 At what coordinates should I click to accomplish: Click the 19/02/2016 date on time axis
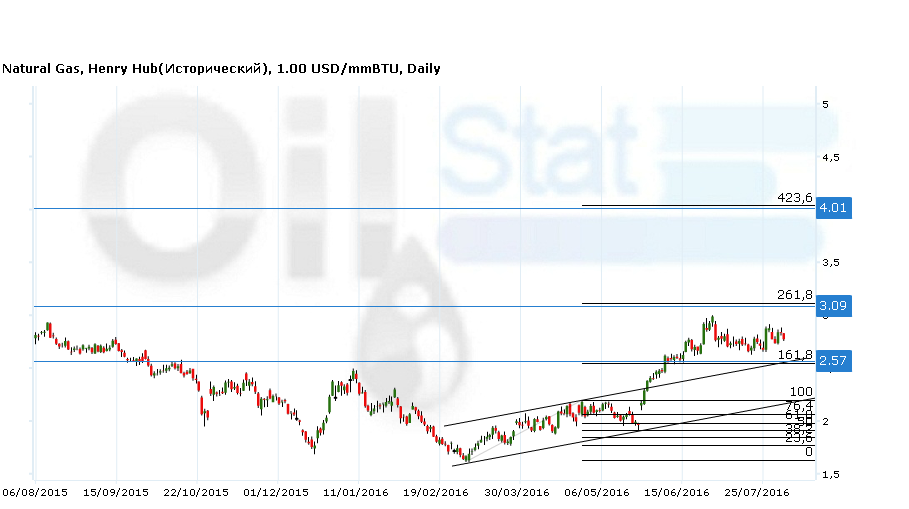(436, 492)
